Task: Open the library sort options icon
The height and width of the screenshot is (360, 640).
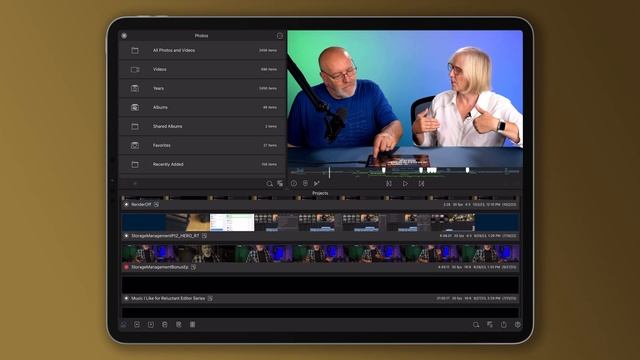Action: [x=280, y=184]
